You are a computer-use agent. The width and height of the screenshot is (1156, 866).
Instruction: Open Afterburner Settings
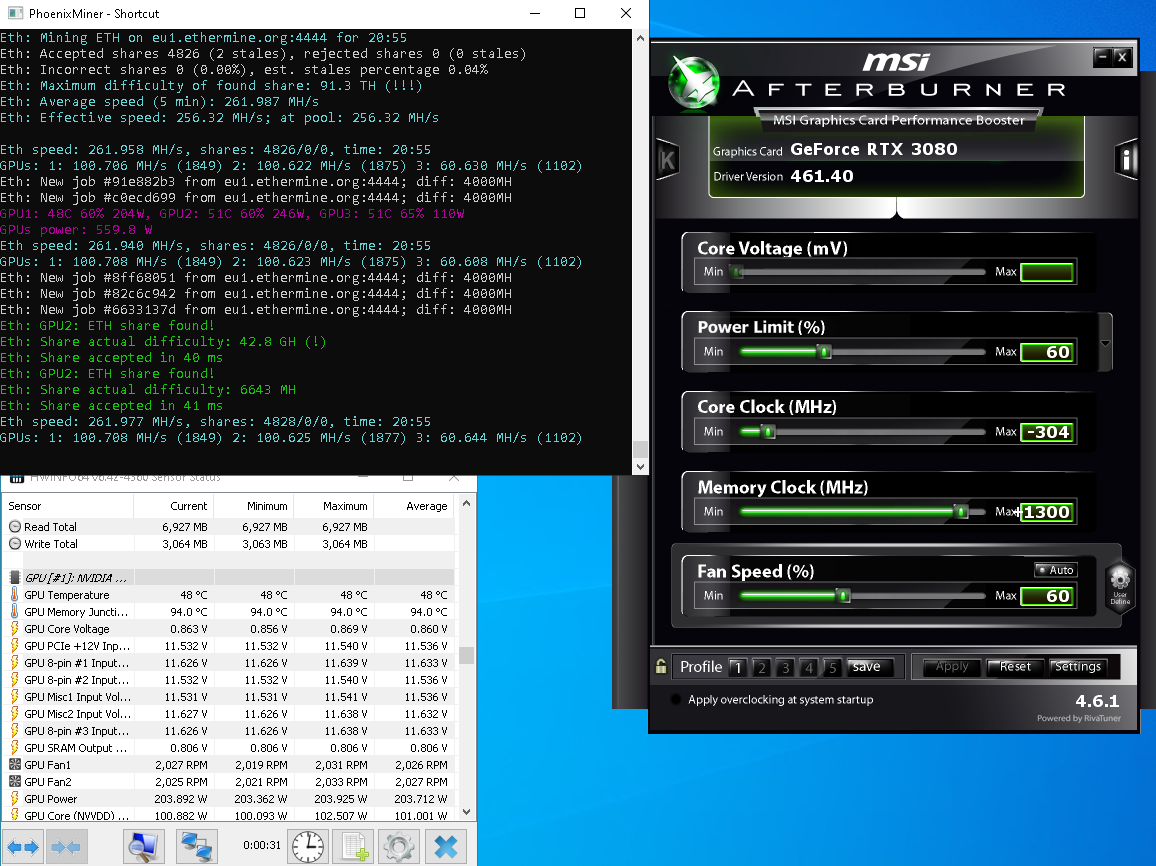click(x=1077, y=667)
